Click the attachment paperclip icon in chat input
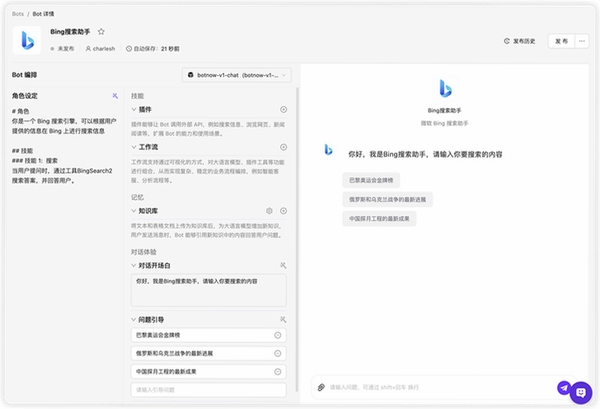This screenshot has width=600, height=409. tap(321, 388)
